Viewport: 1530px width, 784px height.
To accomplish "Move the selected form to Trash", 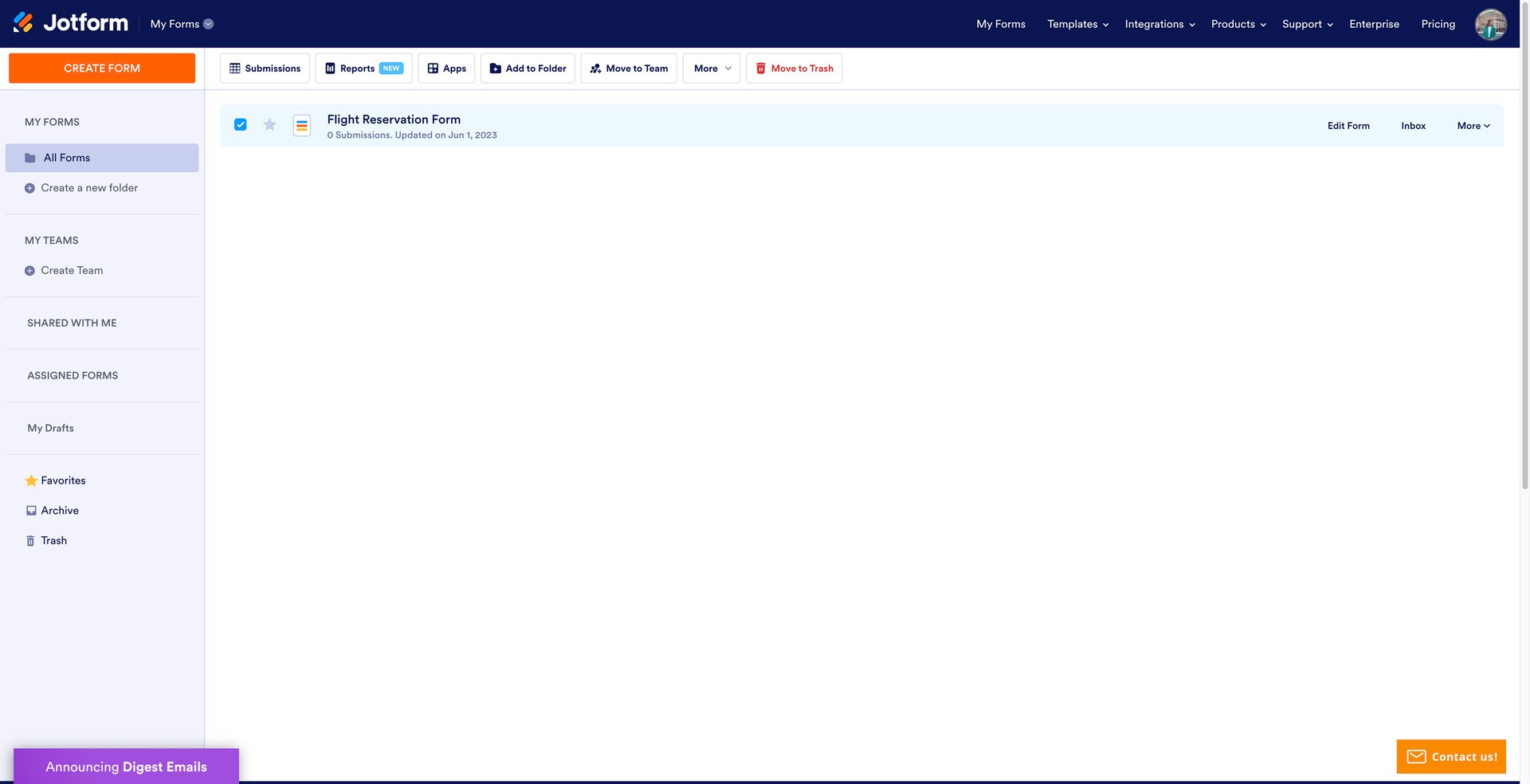I will click(x=794, y=69).
